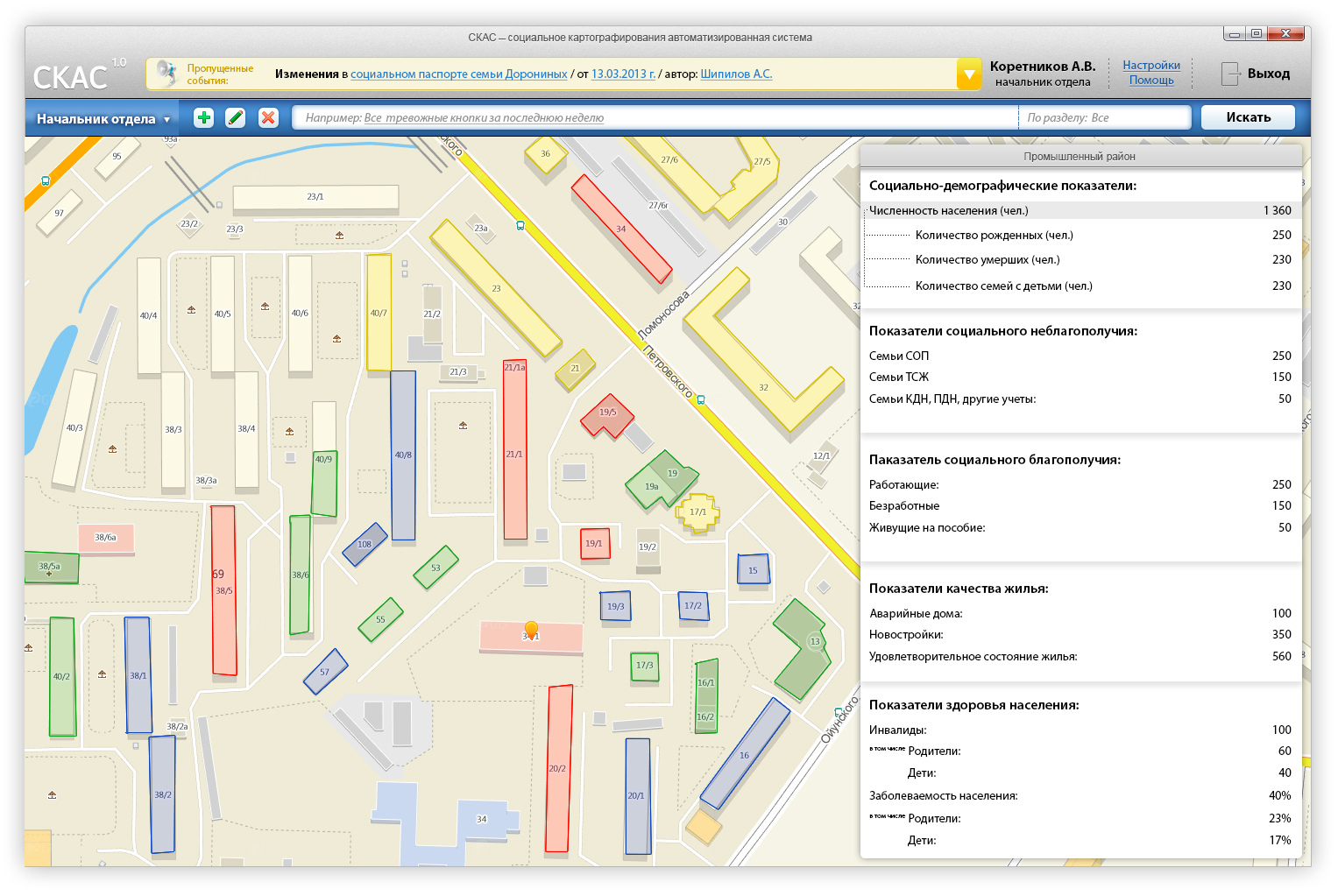Click the exit door icon

pos(1231,74)
